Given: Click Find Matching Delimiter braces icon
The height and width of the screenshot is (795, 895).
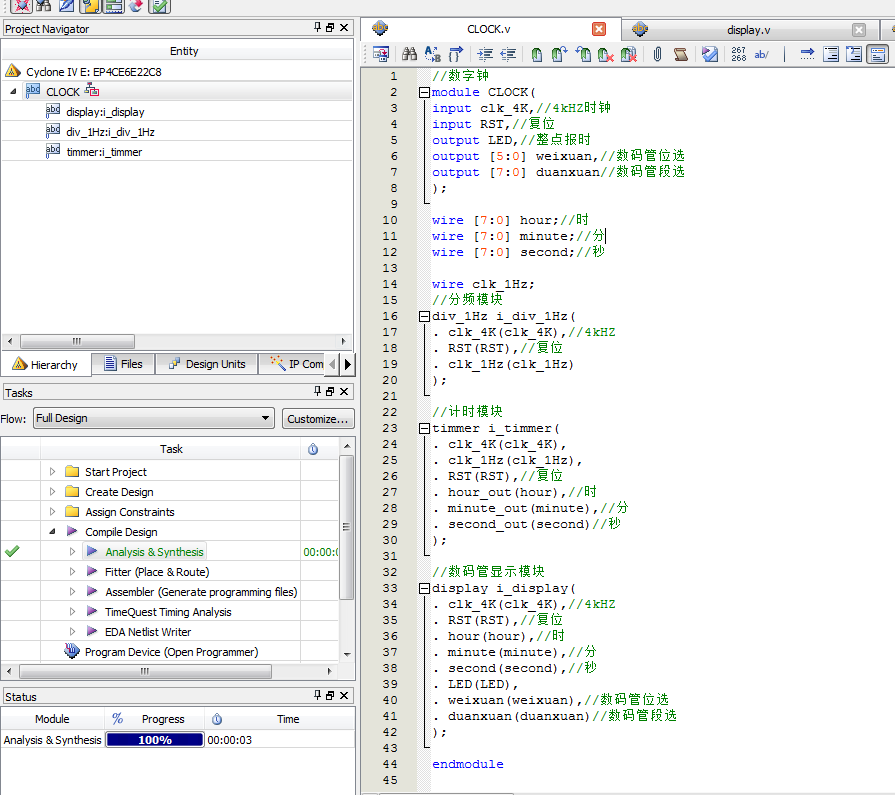Looking at the screenshot, I should pyautogui.click(x=455, y=54).
